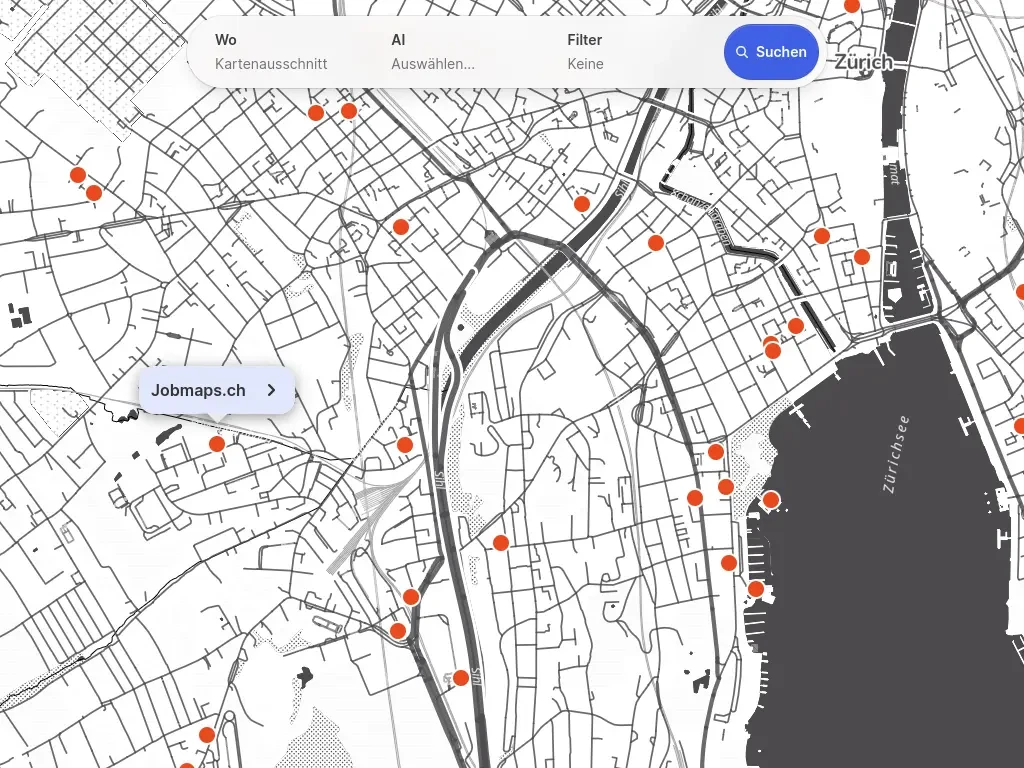Expand the Jobmaps.ch popup chevron arrow
The image size is (1024, 768).
[271, 390]
